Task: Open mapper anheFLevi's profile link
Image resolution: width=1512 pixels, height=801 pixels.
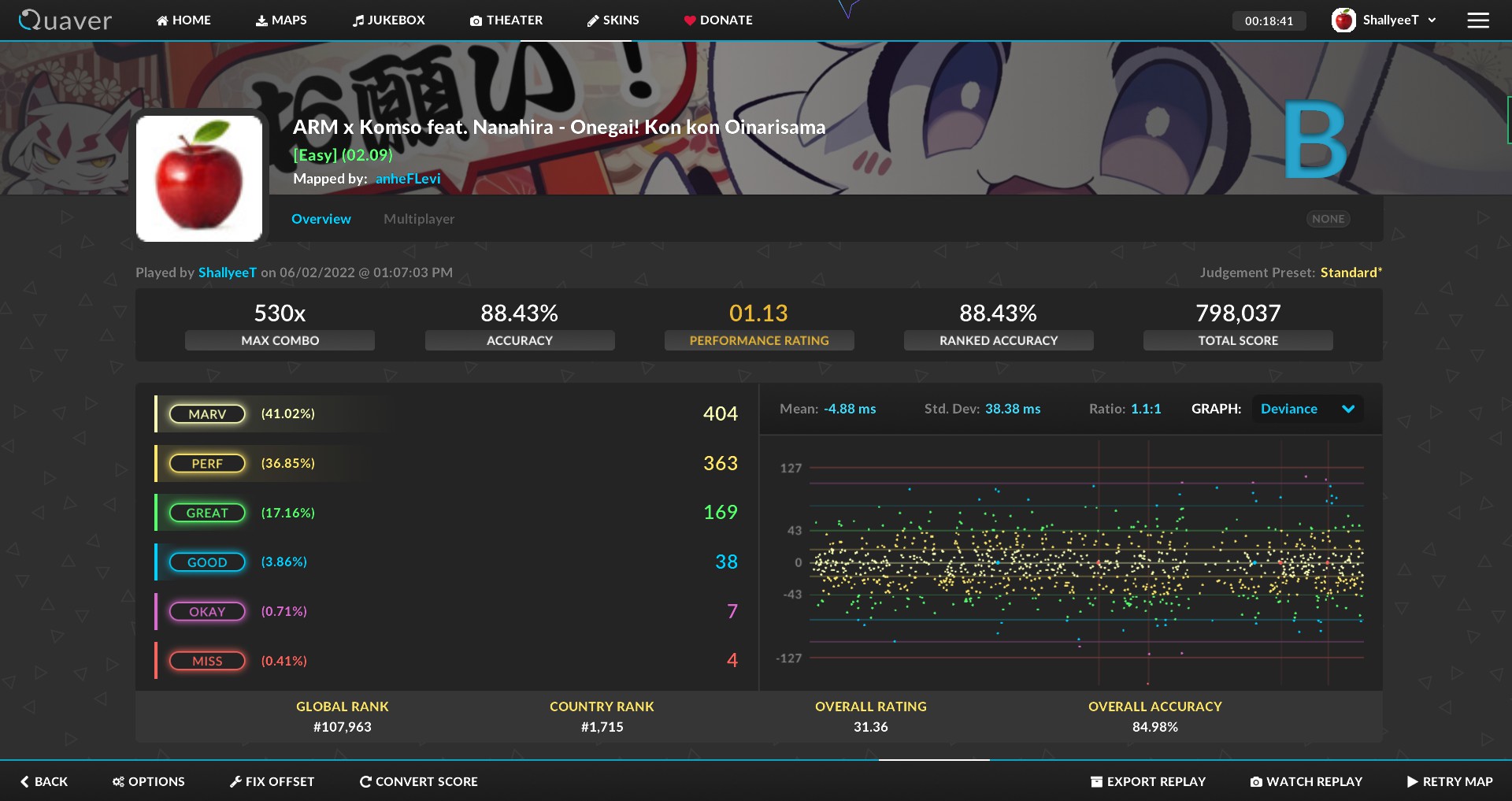Action: (408, 179)
